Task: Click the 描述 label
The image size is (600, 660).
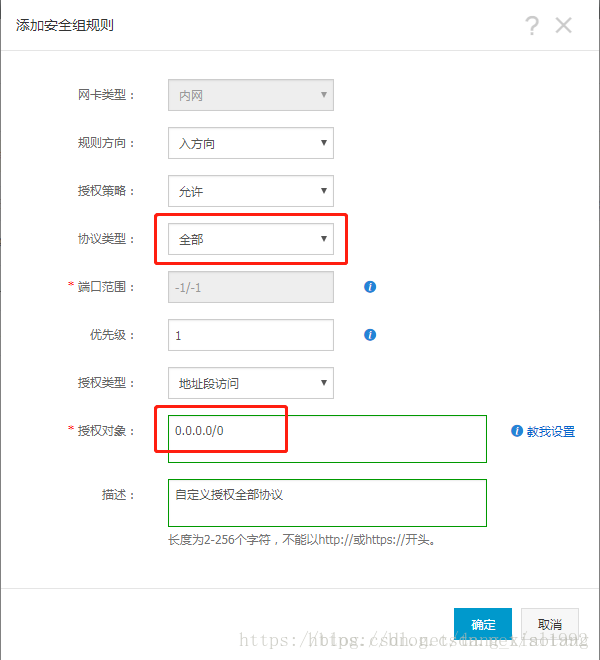Action: point(118,495)
